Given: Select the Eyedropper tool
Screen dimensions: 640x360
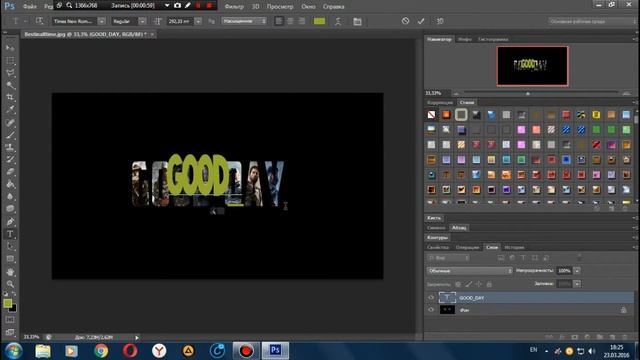Looking at the screenshot, I should tap(10, 109).
